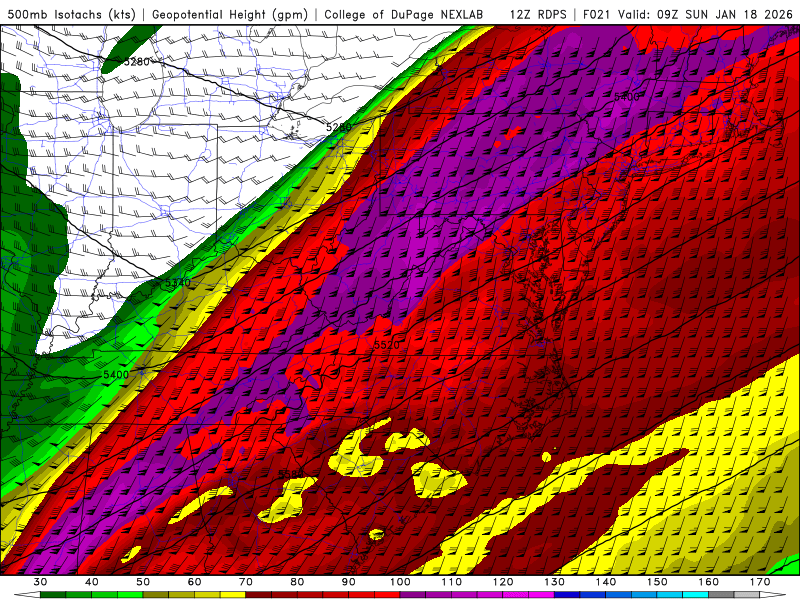Click the 5340 contour height label
Viewport: 800px width, 600px height.
coord(178,283)
